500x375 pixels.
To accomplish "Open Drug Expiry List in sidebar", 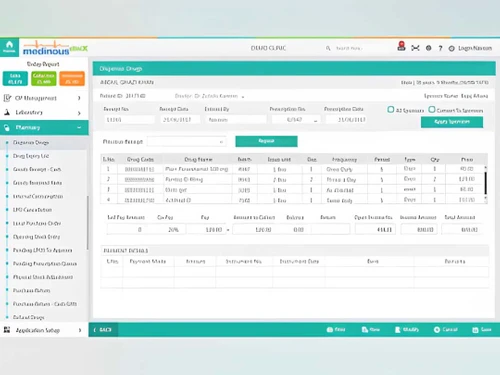I will pyautogui.click(x=31, y=156).
